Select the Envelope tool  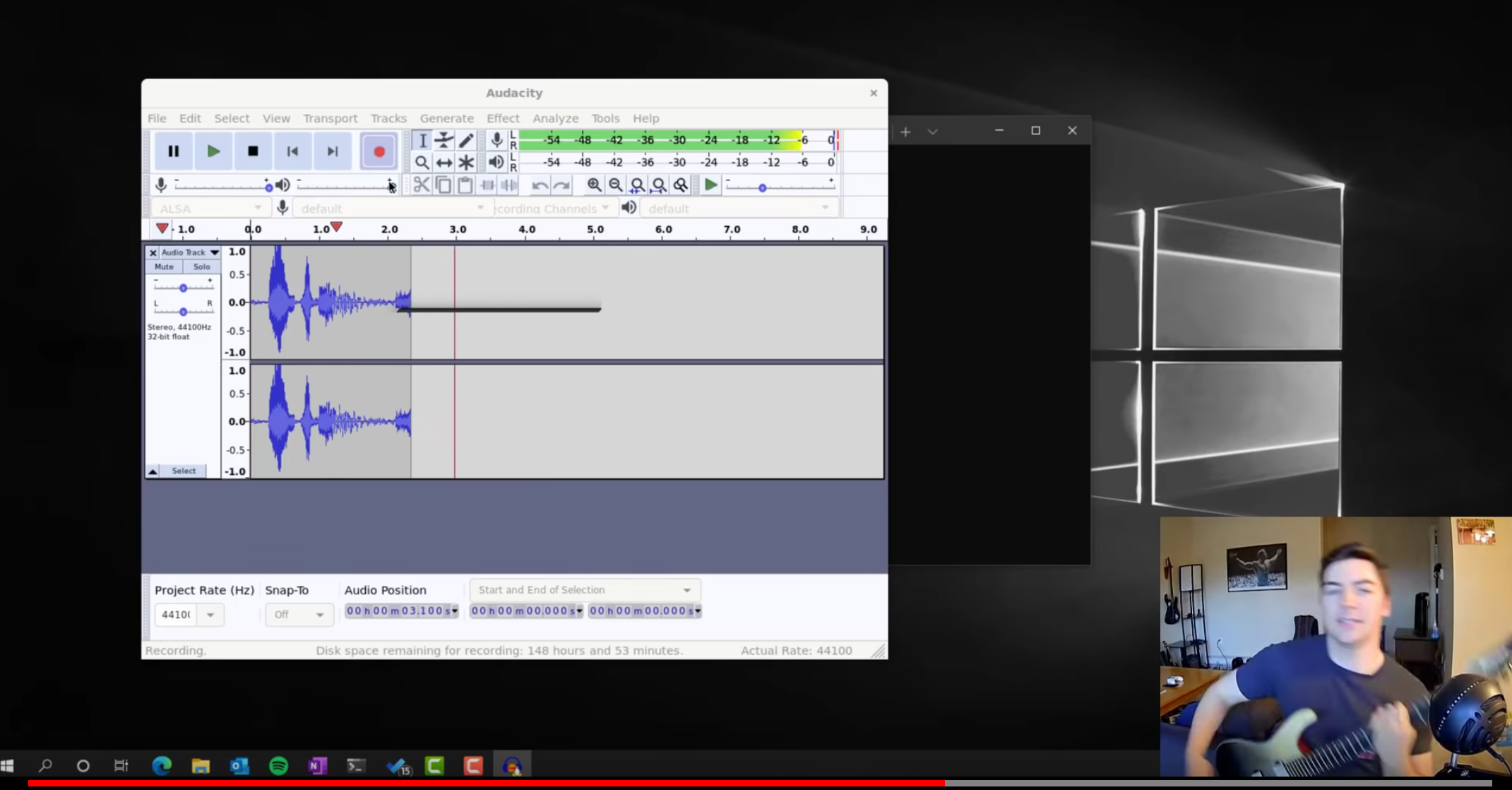(444, 140)
